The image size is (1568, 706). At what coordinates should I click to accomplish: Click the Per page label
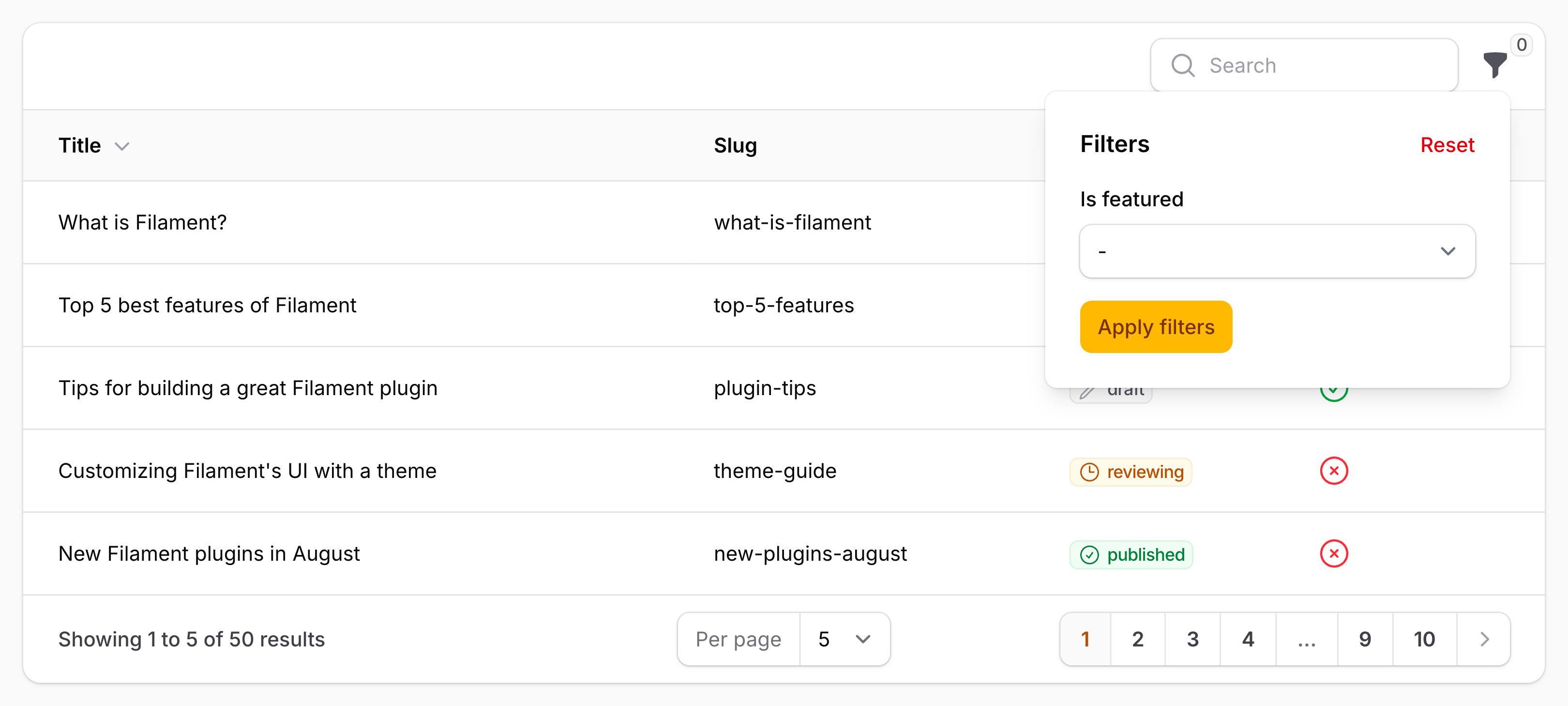(739, 639)
